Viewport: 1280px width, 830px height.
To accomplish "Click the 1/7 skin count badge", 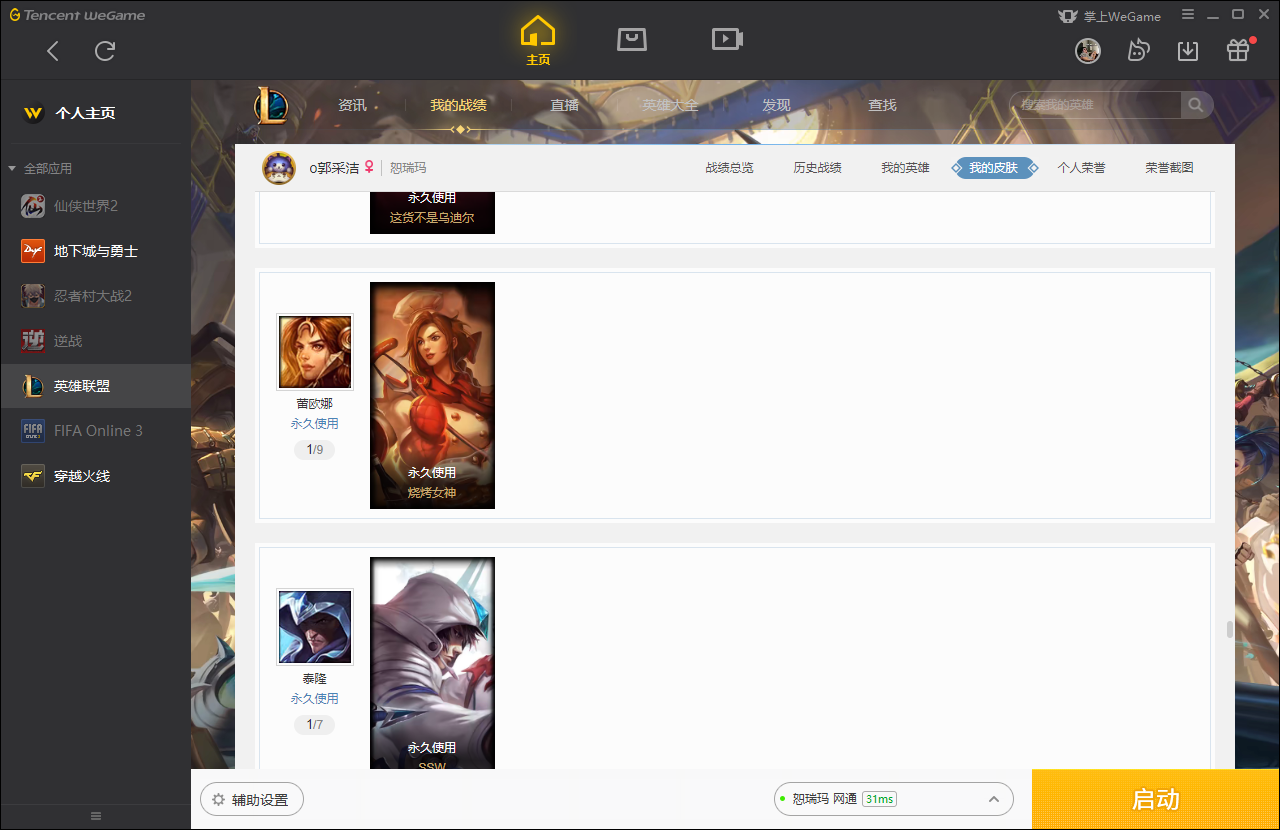I will pyautogui.click(x=314, y=725).
